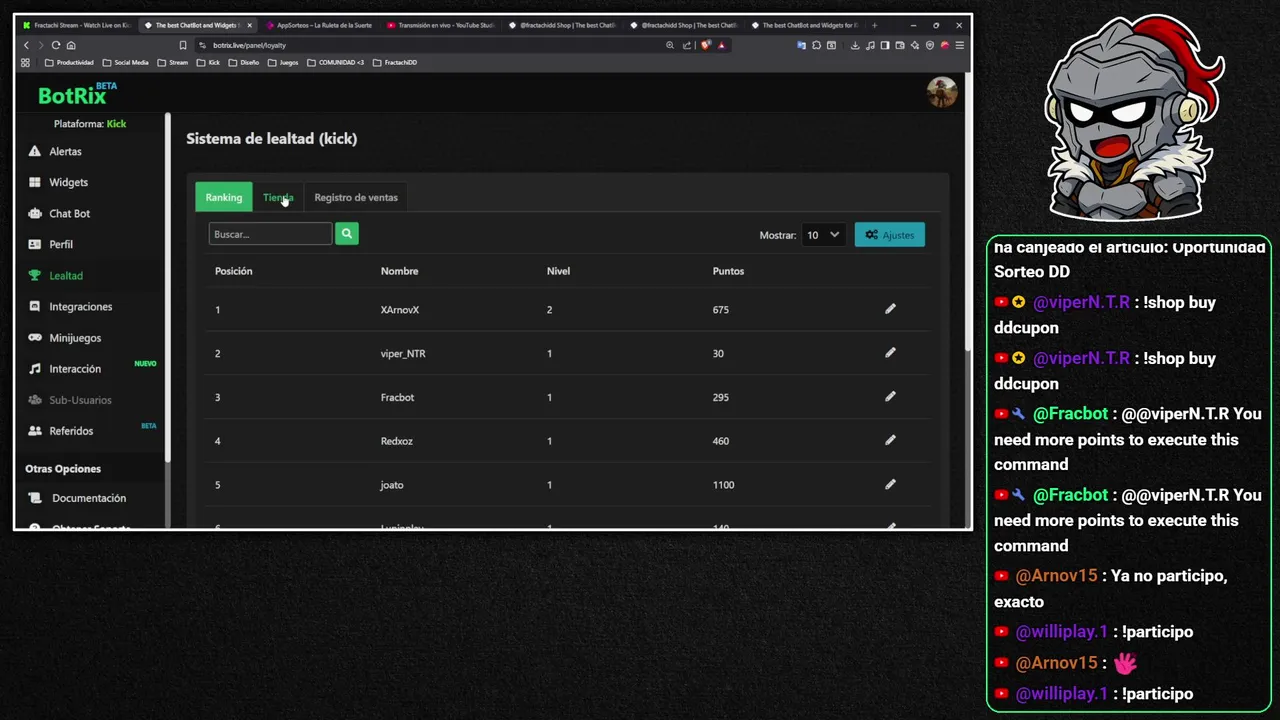Click the Nivel column header
Image resolution: width=1280 pixels, height=720 pixels.
point(558,271)
